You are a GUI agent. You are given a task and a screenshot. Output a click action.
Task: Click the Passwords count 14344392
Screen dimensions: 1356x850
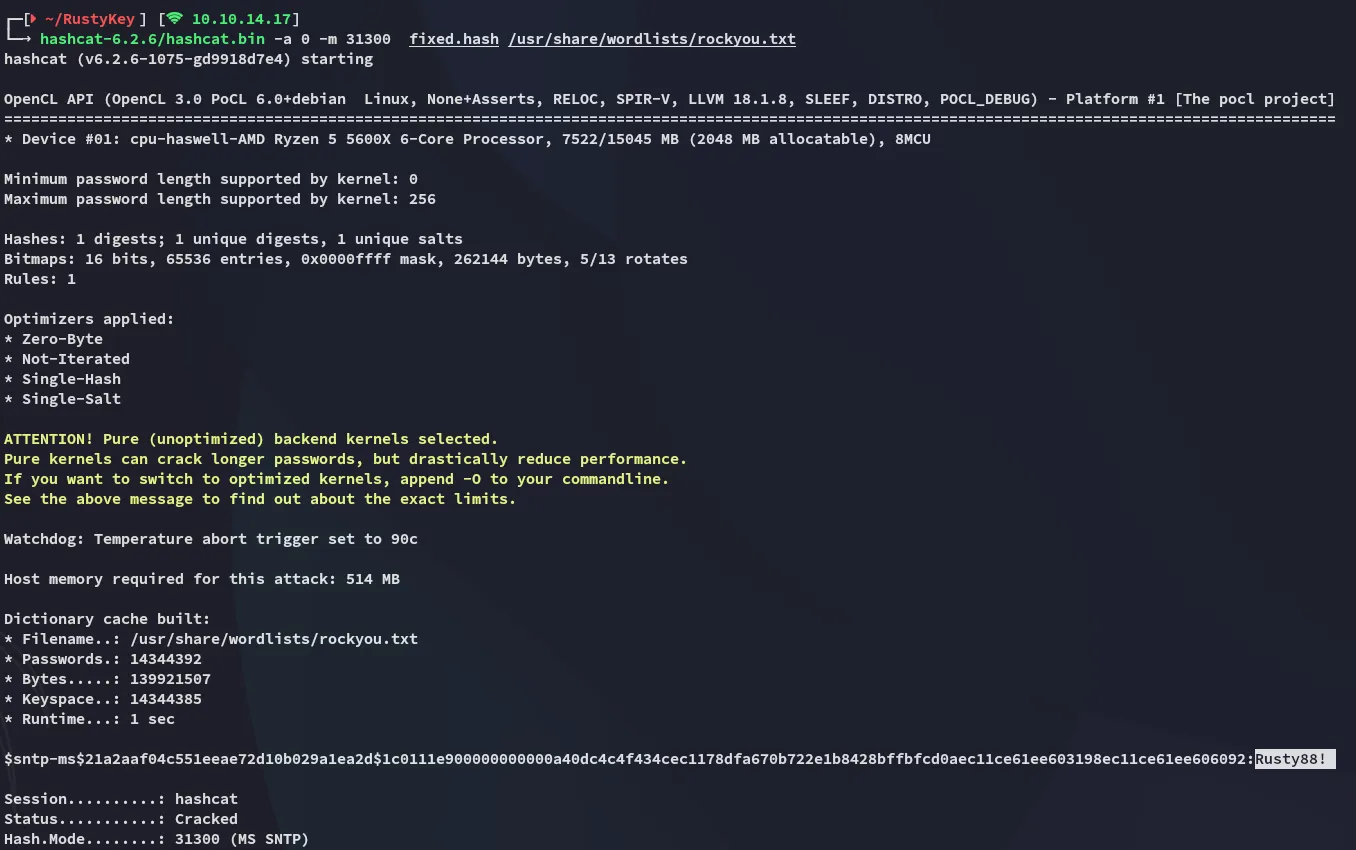pos(166,659)
